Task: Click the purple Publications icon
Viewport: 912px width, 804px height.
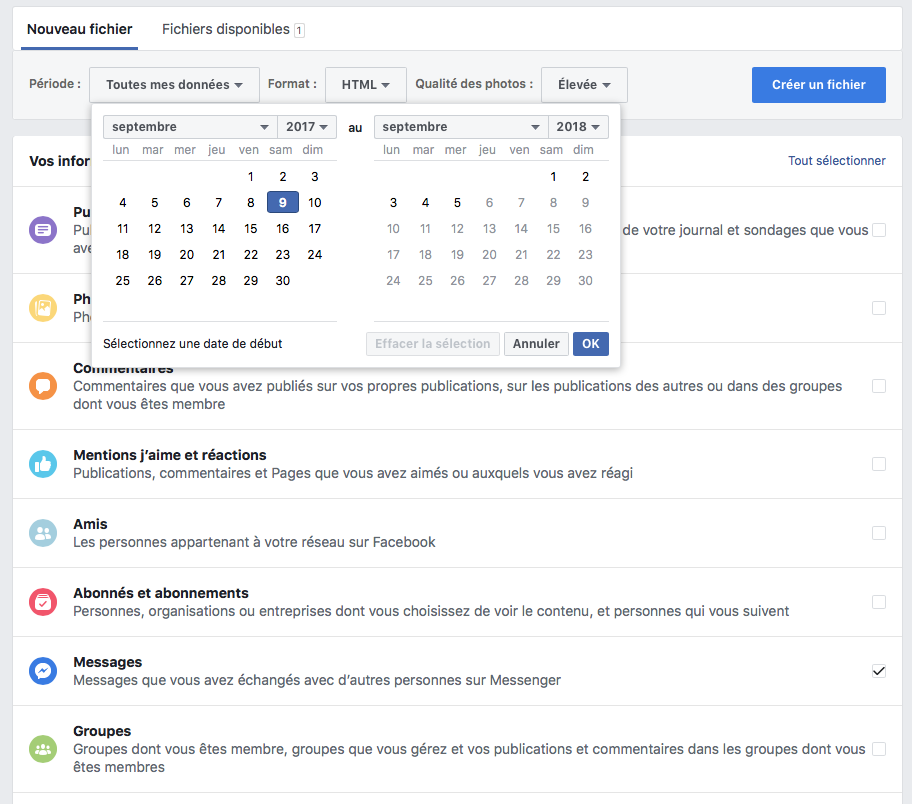Action: [x=43, y=230]
